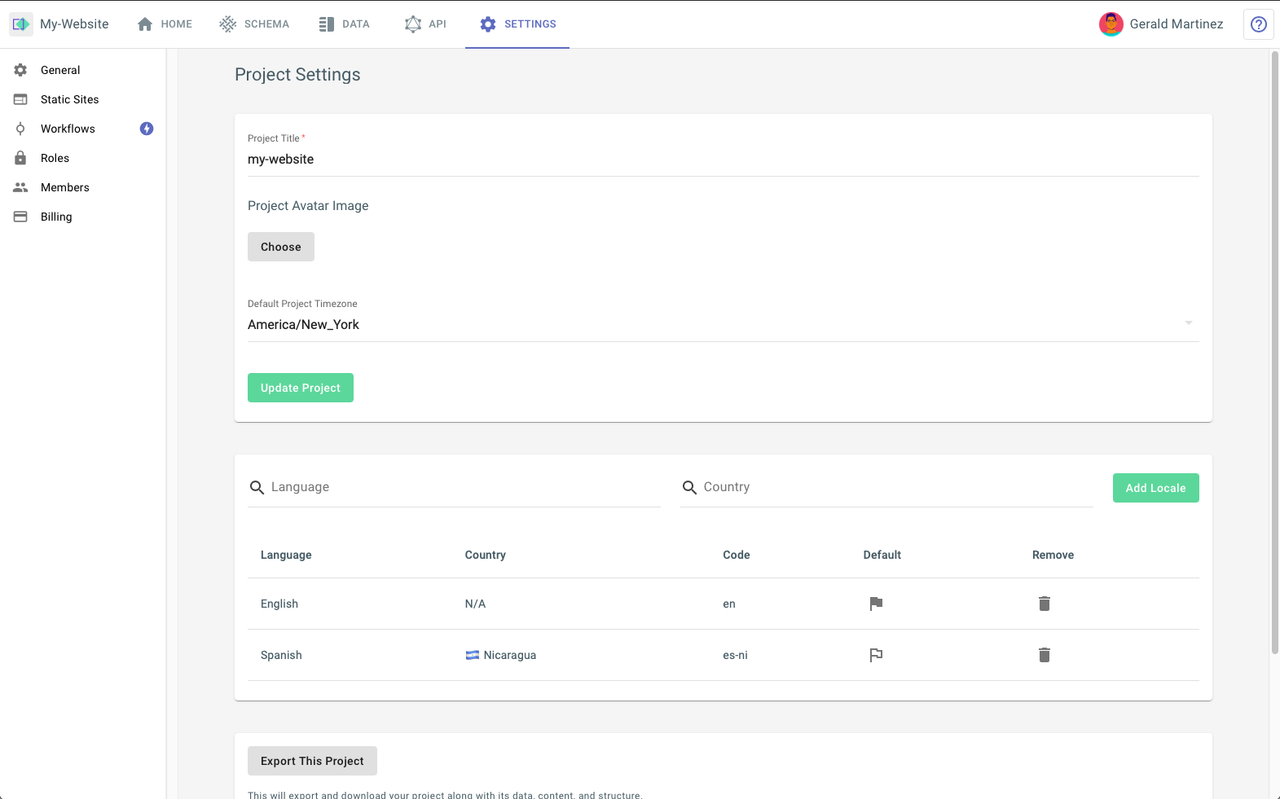Screen dimensions: 1280x799
Task: Set Spanish as the default locale flag
Action: (x=876, y=655)
